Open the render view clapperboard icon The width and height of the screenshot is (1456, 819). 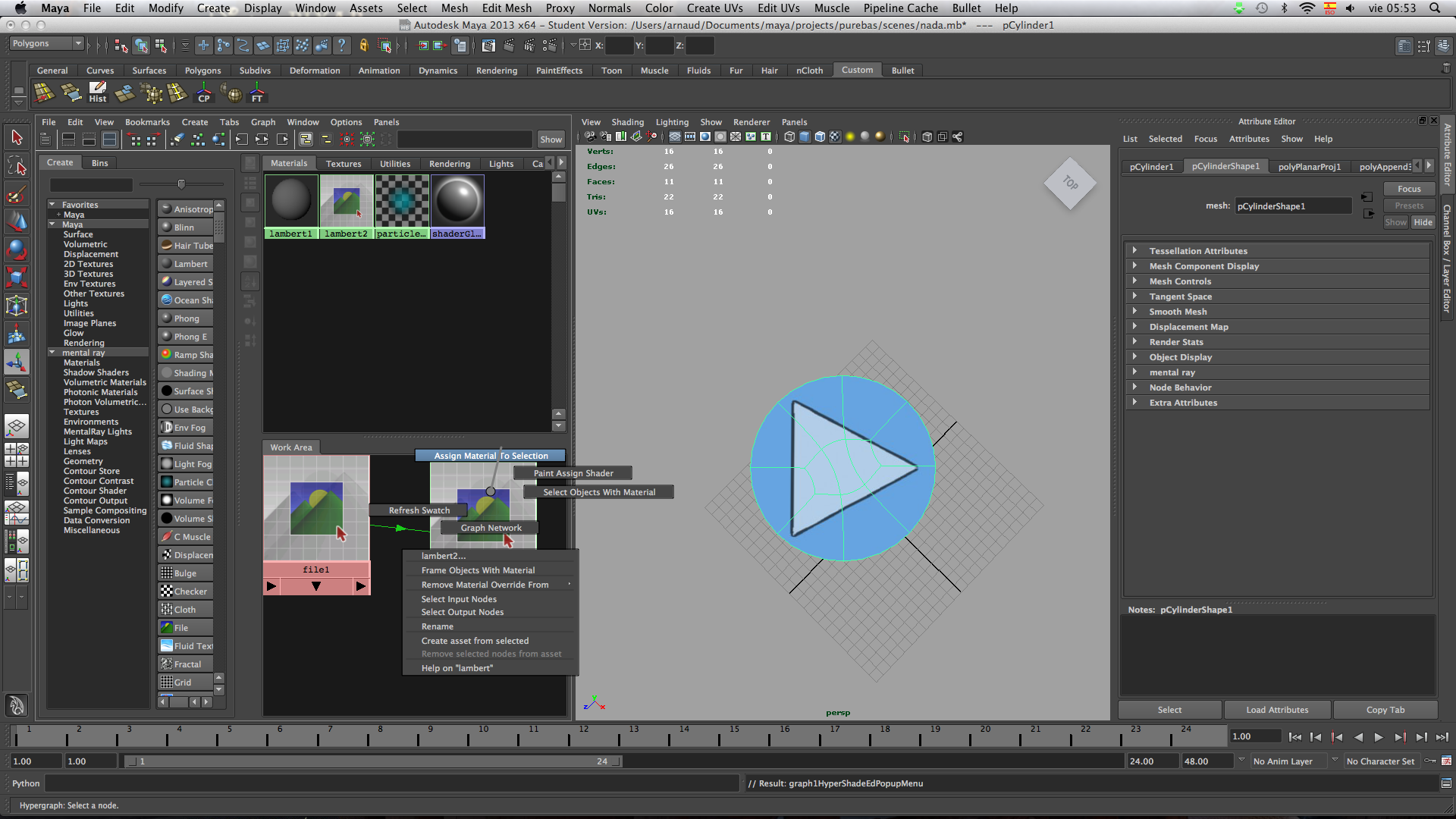coord(488,45)
